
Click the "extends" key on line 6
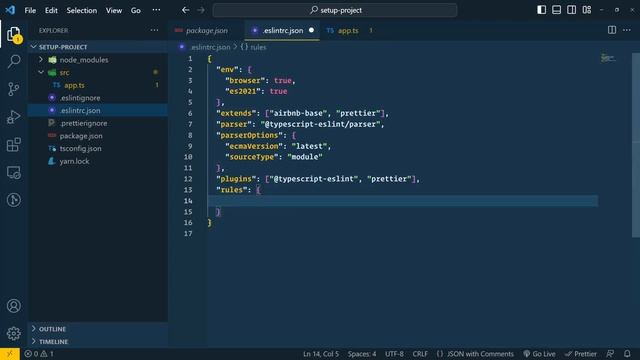236,113
